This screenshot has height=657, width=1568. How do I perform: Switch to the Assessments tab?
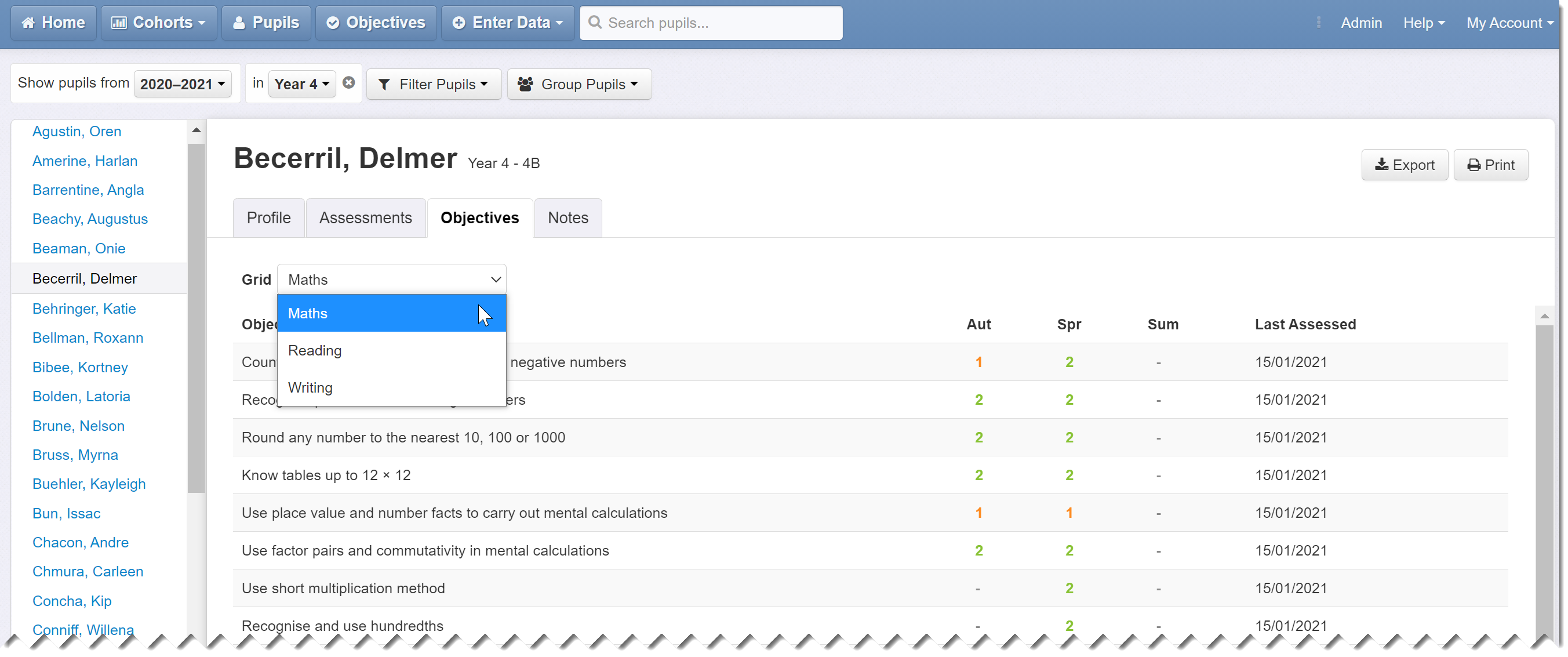point(365,217)
